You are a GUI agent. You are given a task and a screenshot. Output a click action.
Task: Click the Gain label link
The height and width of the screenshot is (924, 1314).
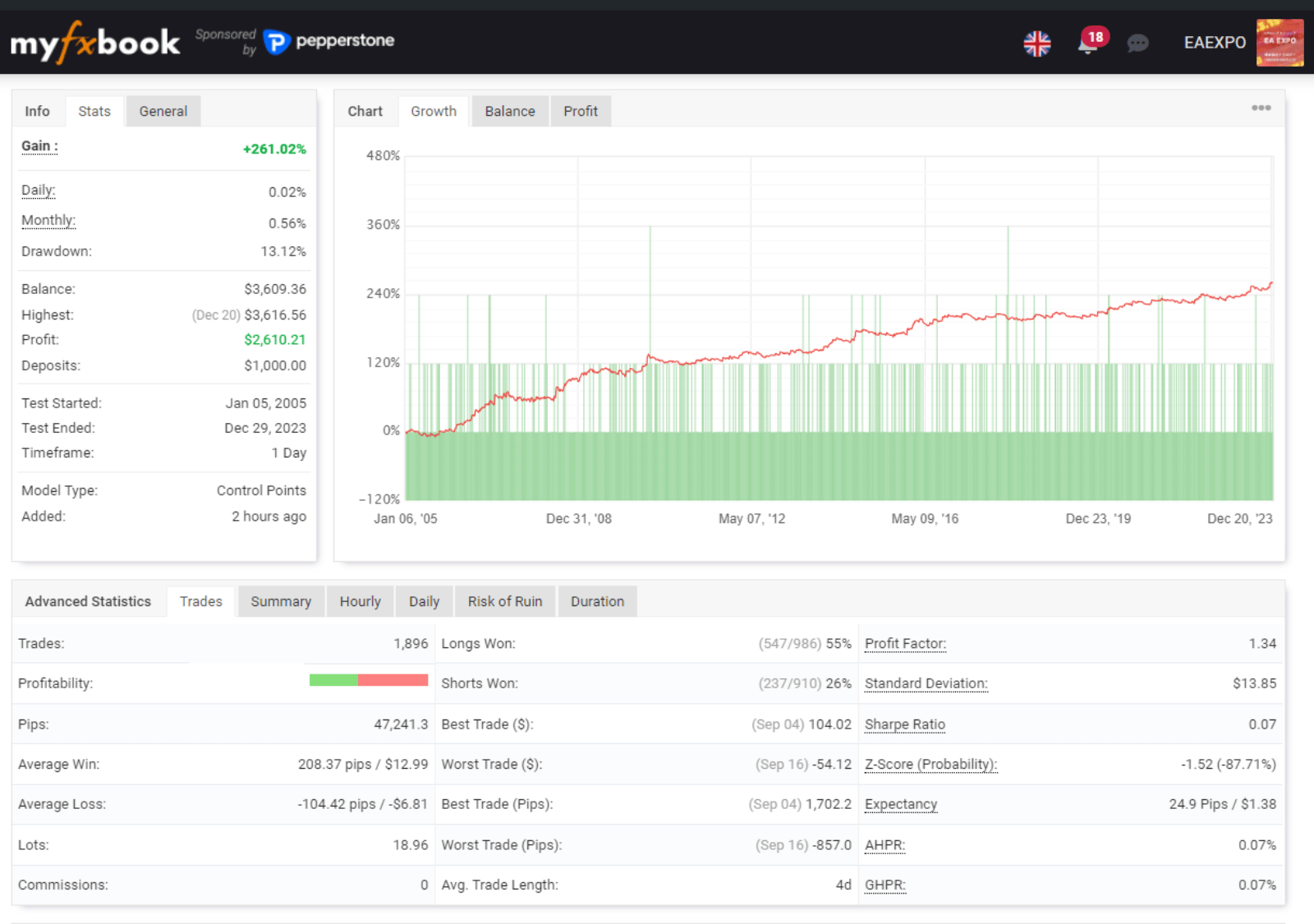39,146
